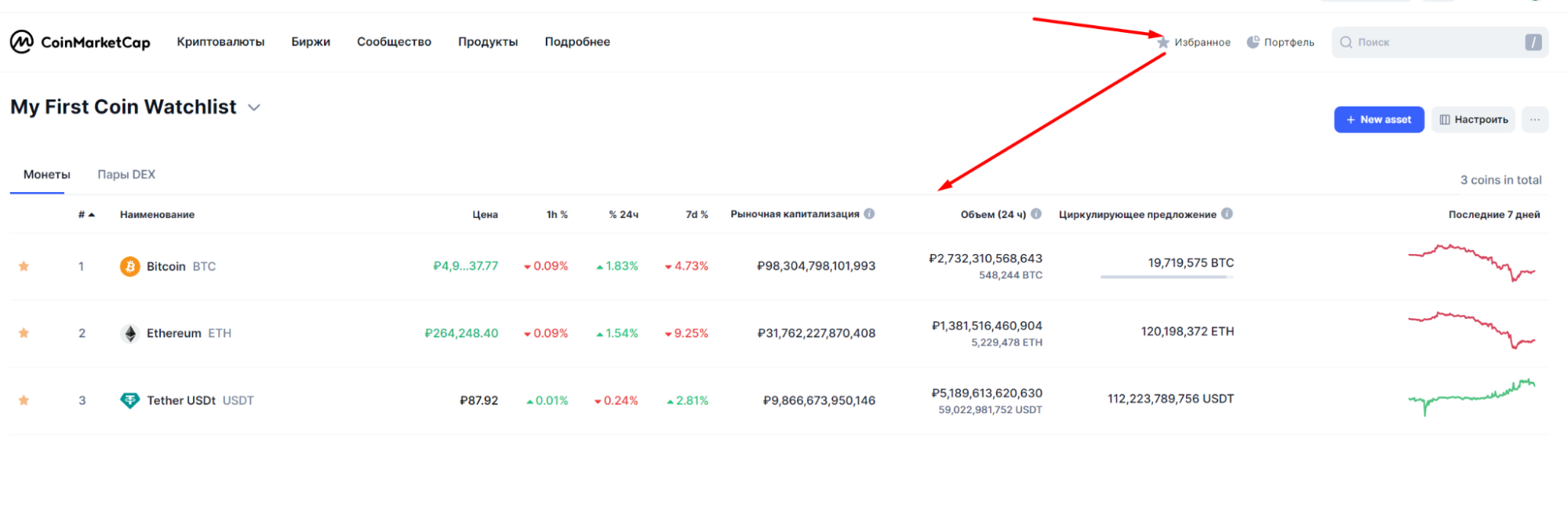The width and height of the screenshot is (1568, 511).
Task: Unfavorite Bitcoin via its star
Action: 24,266
